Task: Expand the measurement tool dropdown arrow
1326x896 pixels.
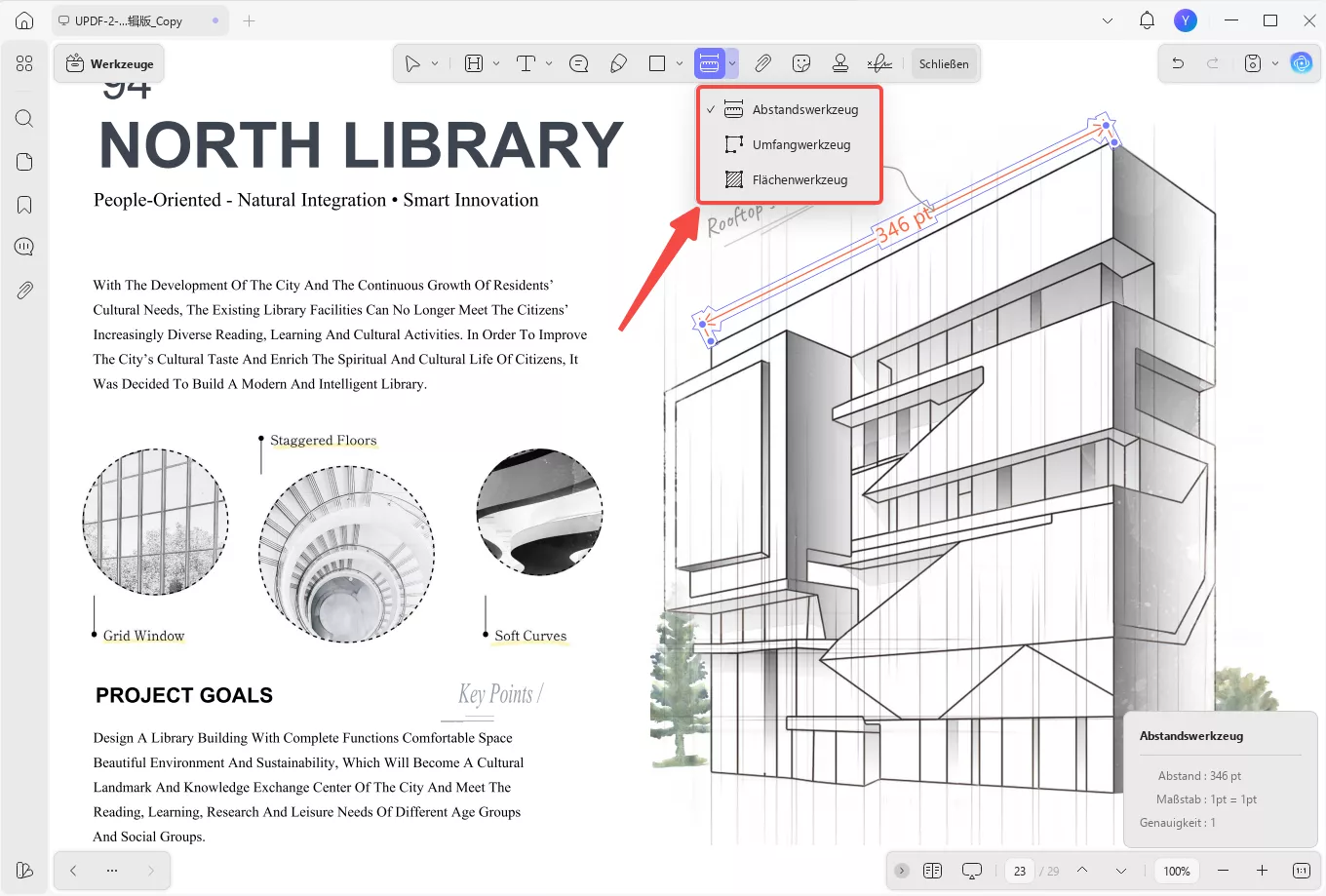Action: tap(732, 63)
